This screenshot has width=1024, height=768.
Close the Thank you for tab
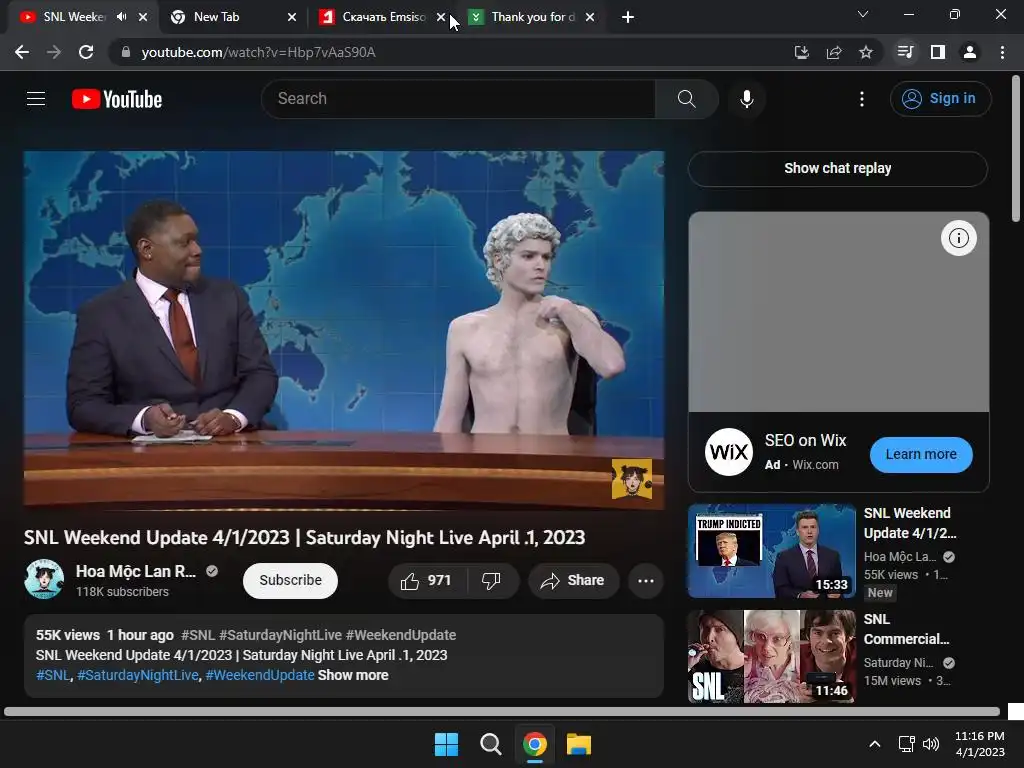[x=590, y=17]
